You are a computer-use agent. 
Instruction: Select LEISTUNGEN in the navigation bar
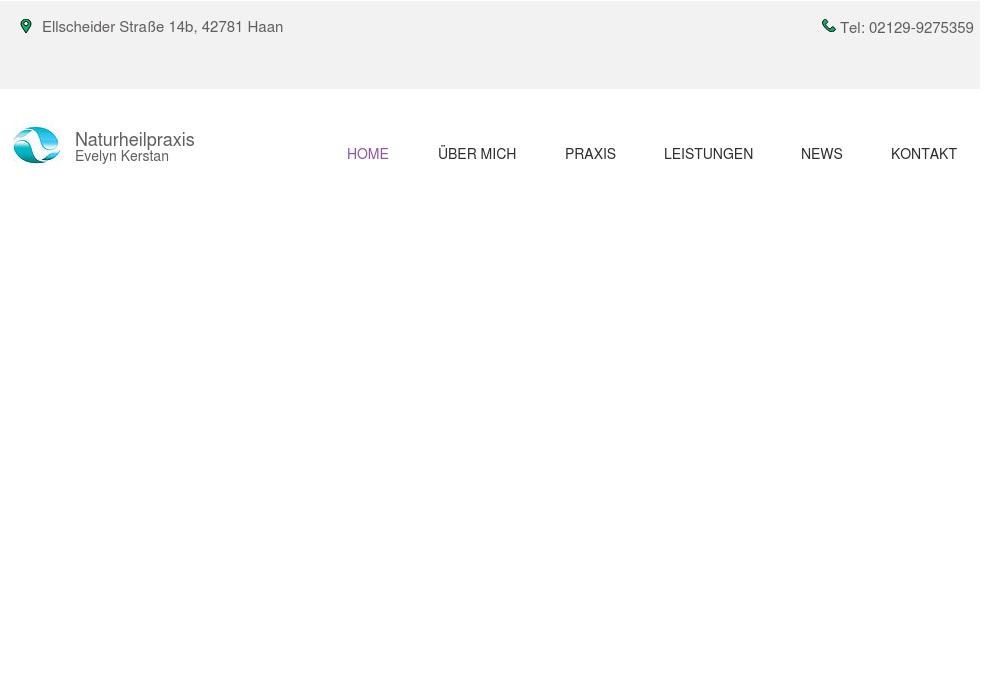tap(708, 154)
